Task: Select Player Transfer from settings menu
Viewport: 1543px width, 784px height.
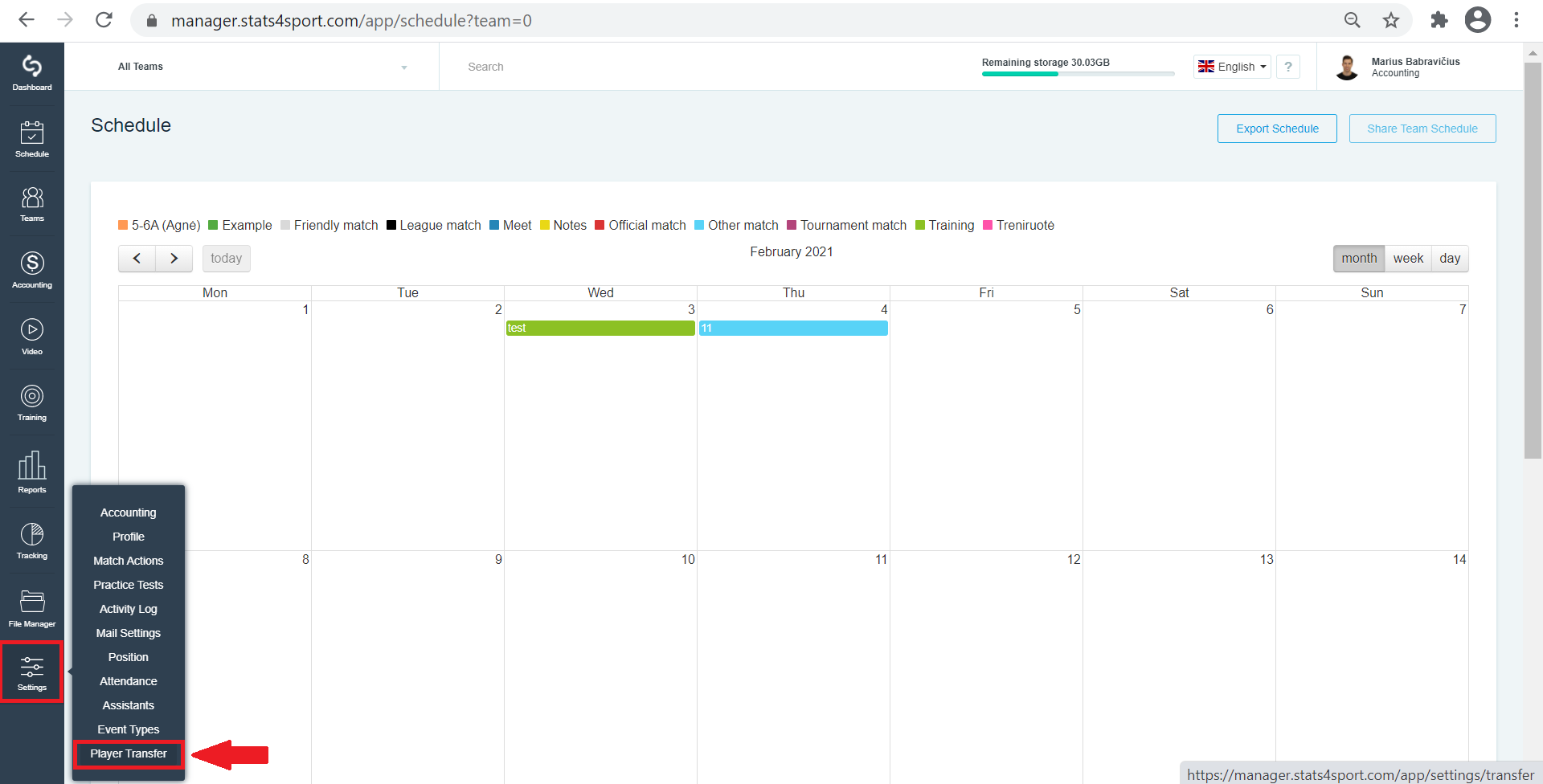Action: pyautogui.click(x=129, y=753)
